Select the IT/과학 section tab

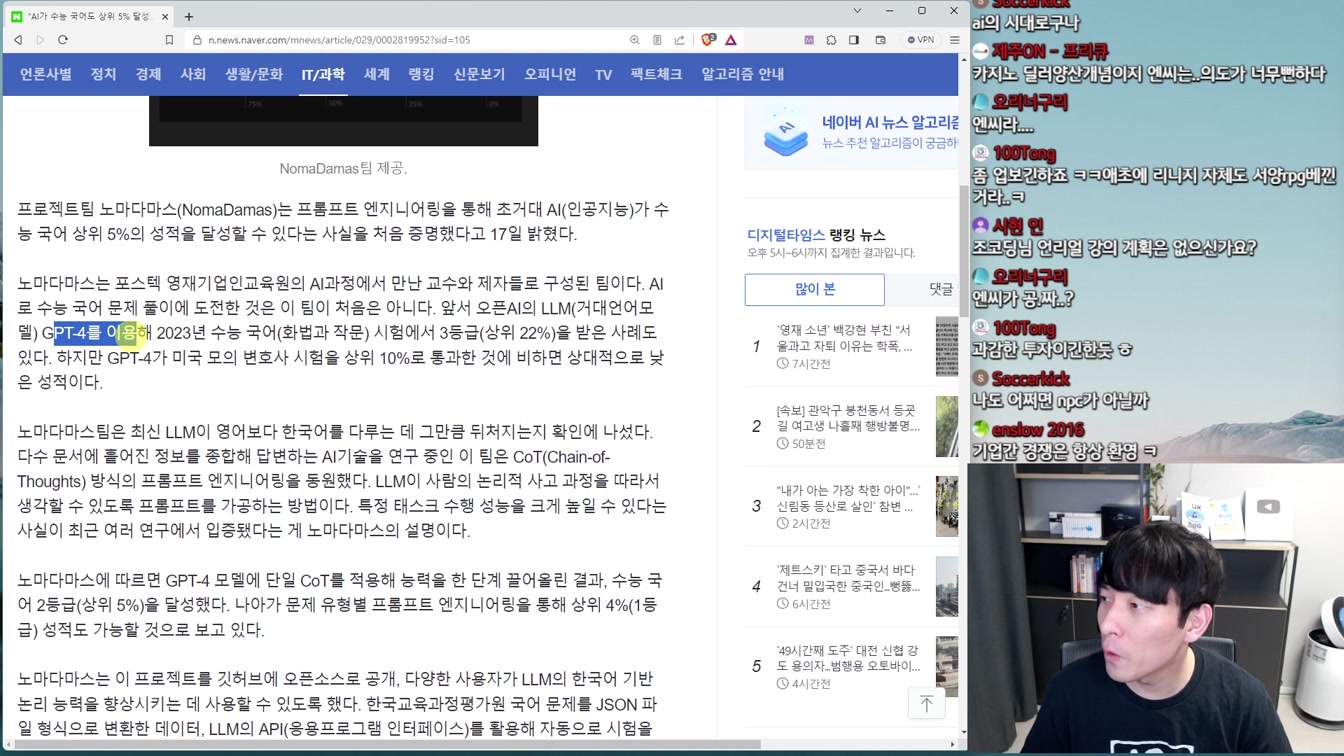coord(323,74)
